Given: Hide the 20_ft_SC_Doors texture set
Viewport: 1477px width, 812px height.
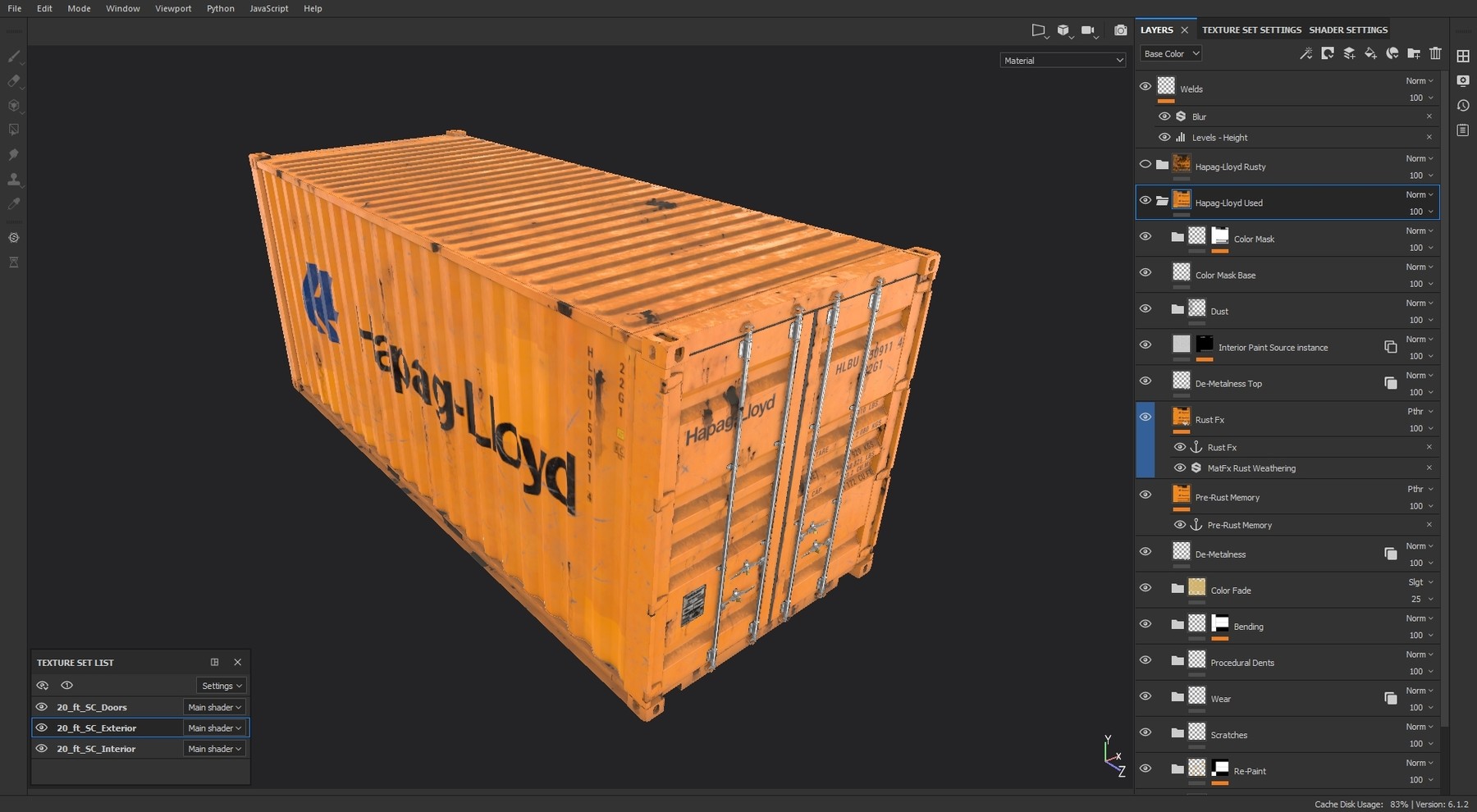Looking at the screenshot, I should (42, 706).
